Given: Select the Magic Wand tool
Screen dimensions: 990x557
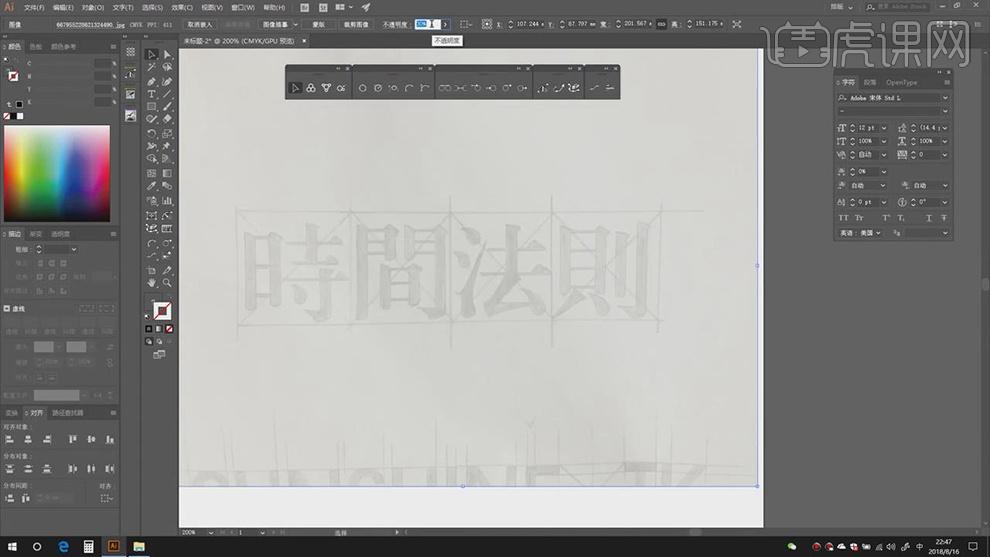Looking at the screenshot, I should pos(152,68).
